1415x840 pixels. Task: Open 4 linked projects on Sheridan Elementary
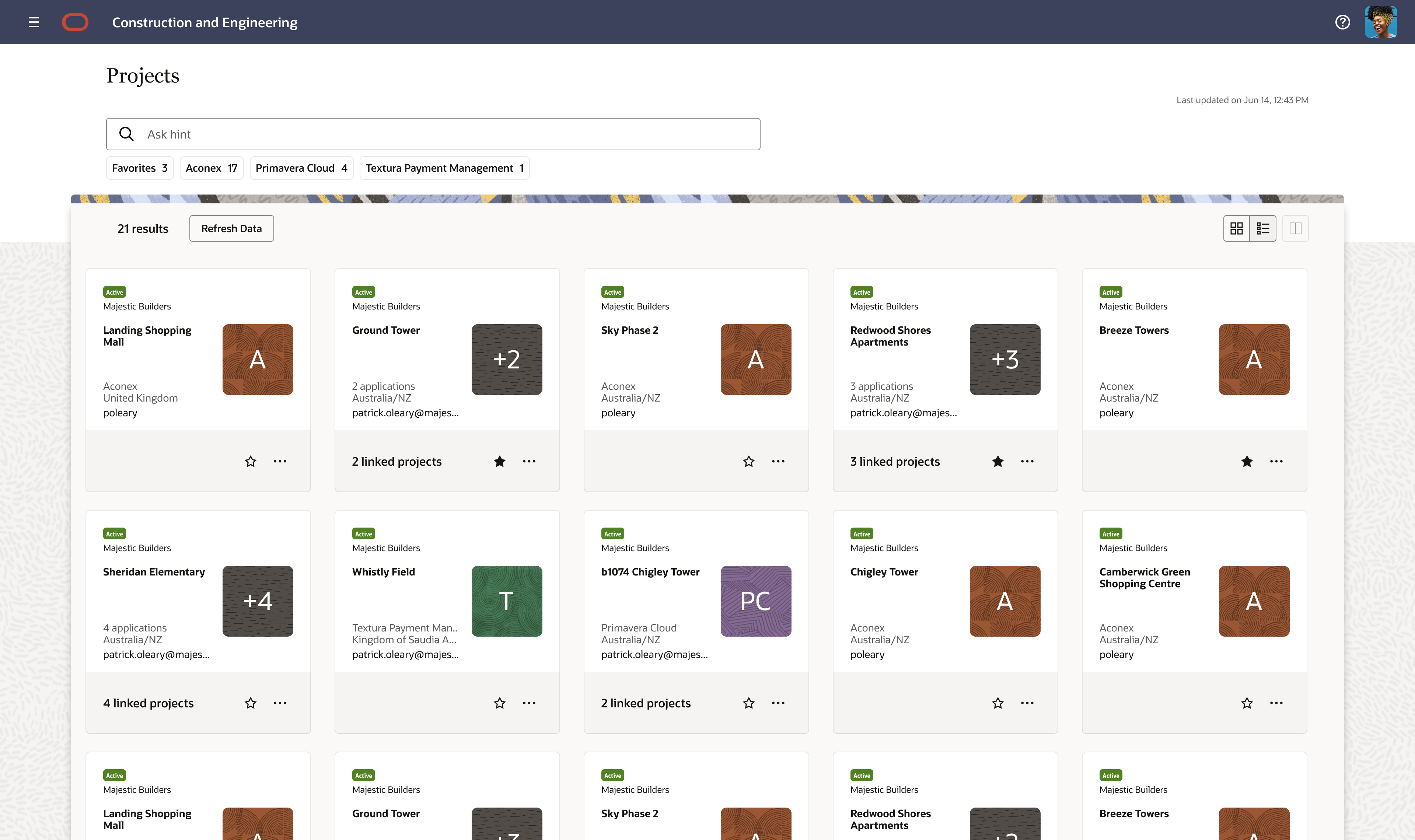[148, 703]
